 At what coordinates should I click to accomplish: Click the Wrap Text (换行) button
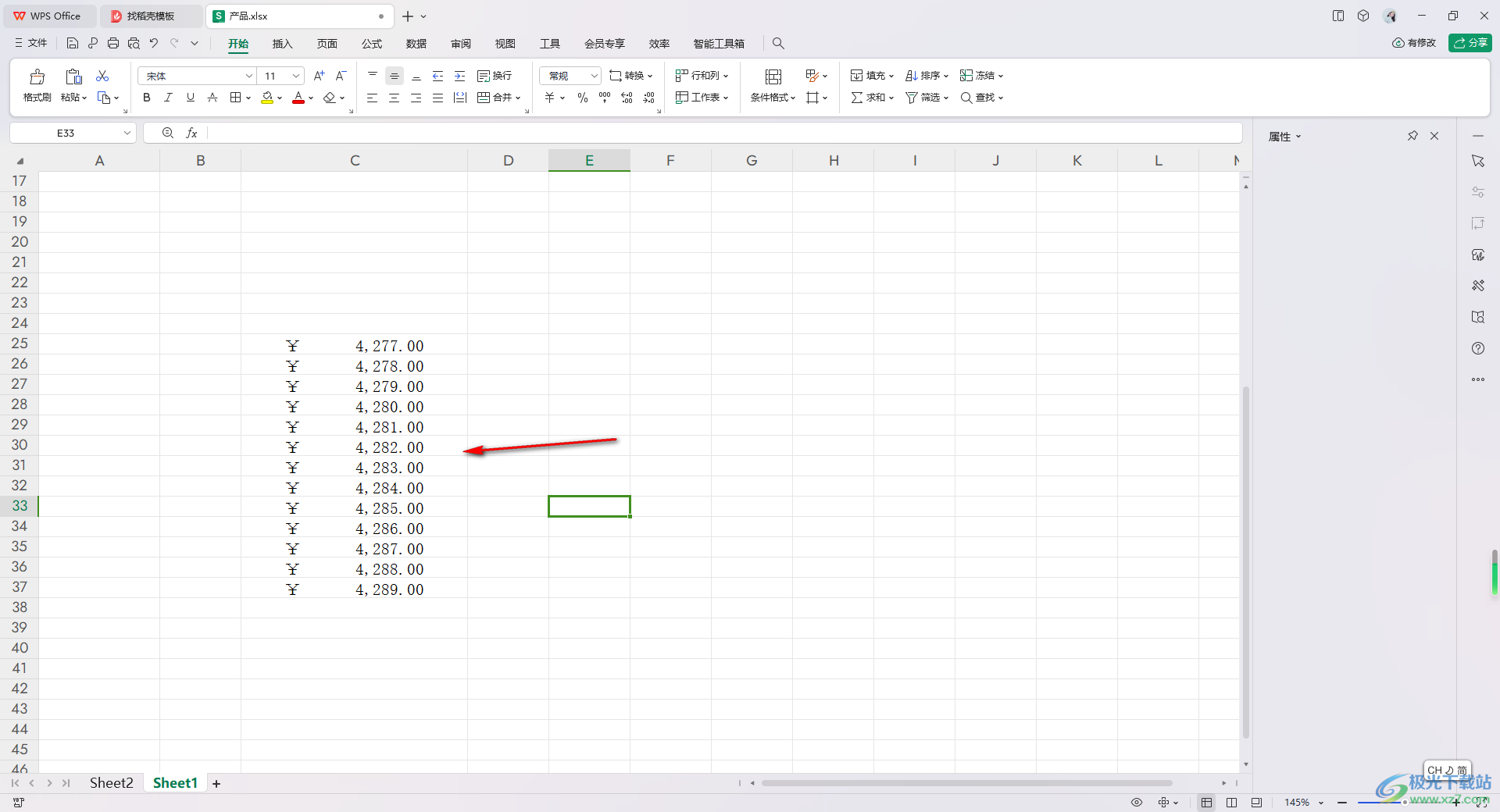pos(495,76)
